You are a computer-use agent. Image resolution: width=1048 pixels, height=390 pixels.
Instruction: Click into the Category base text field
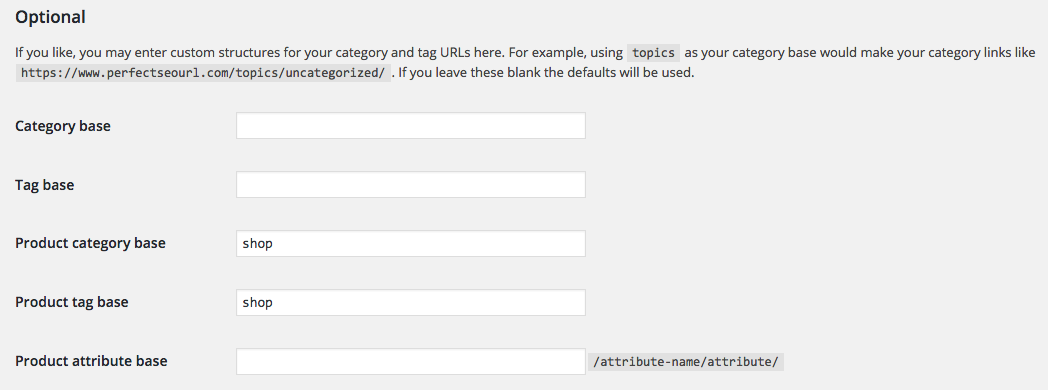(x=410, y=126)
